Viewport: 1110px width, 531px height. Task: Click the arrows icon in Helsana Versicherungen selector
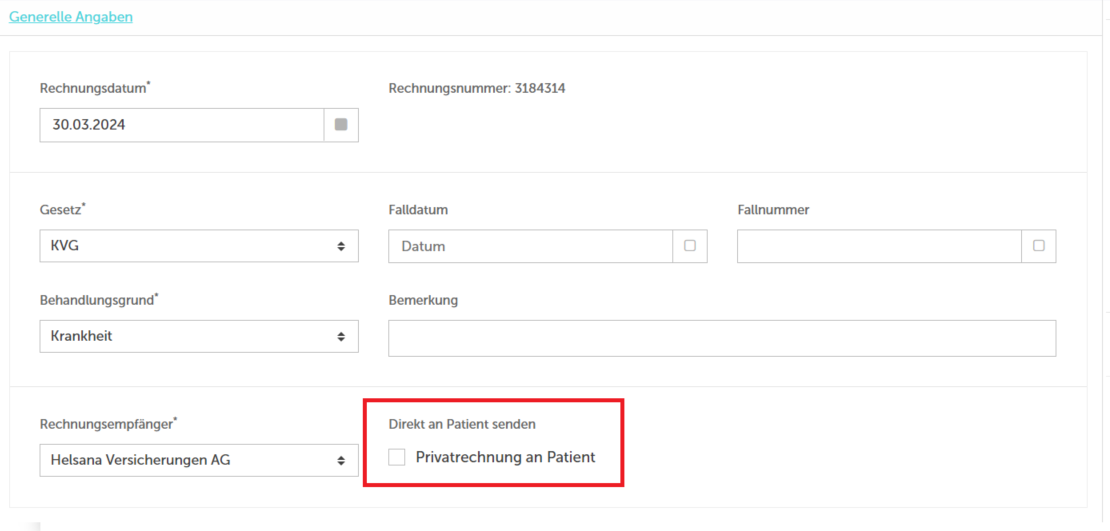point(341,460)
